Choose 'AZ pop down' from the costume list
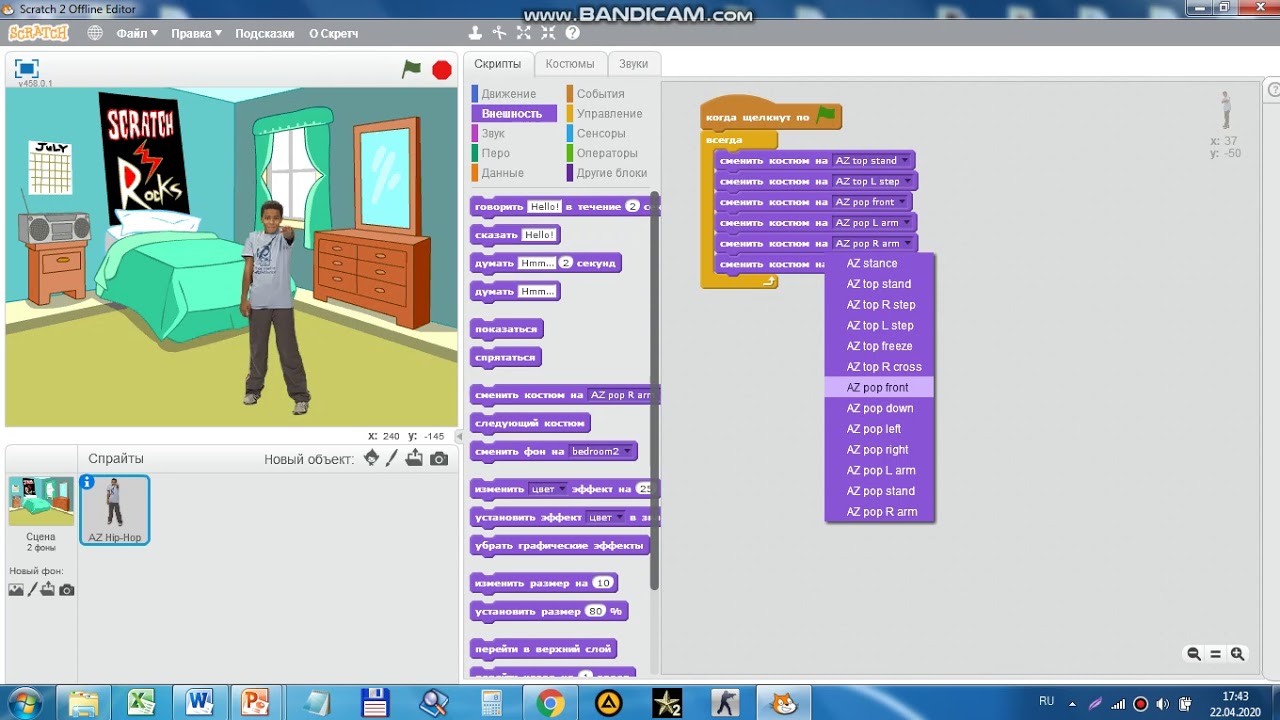 879,408
